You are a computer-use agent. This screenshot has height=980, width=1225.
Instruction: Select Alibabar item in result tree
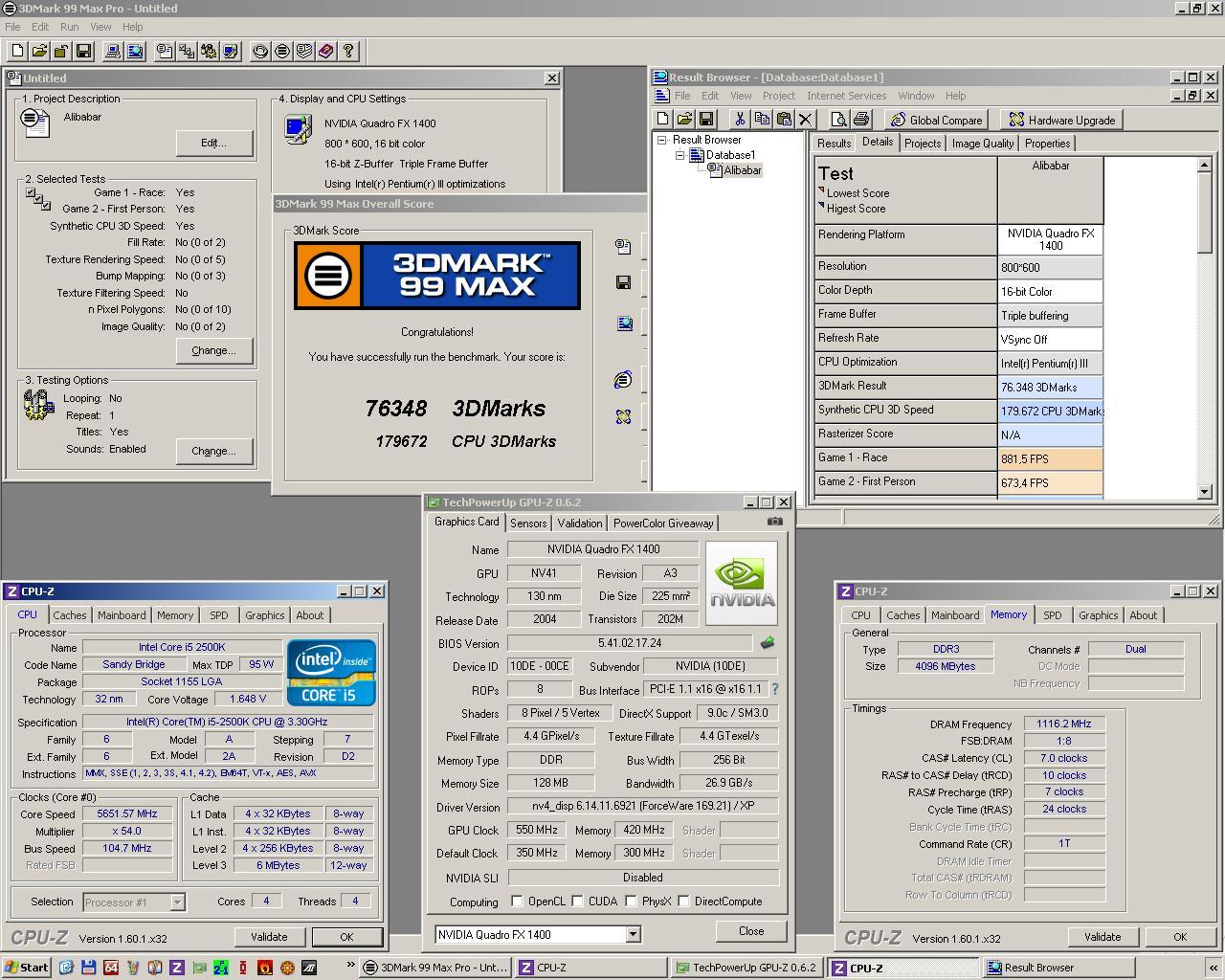tap(742, 170)
